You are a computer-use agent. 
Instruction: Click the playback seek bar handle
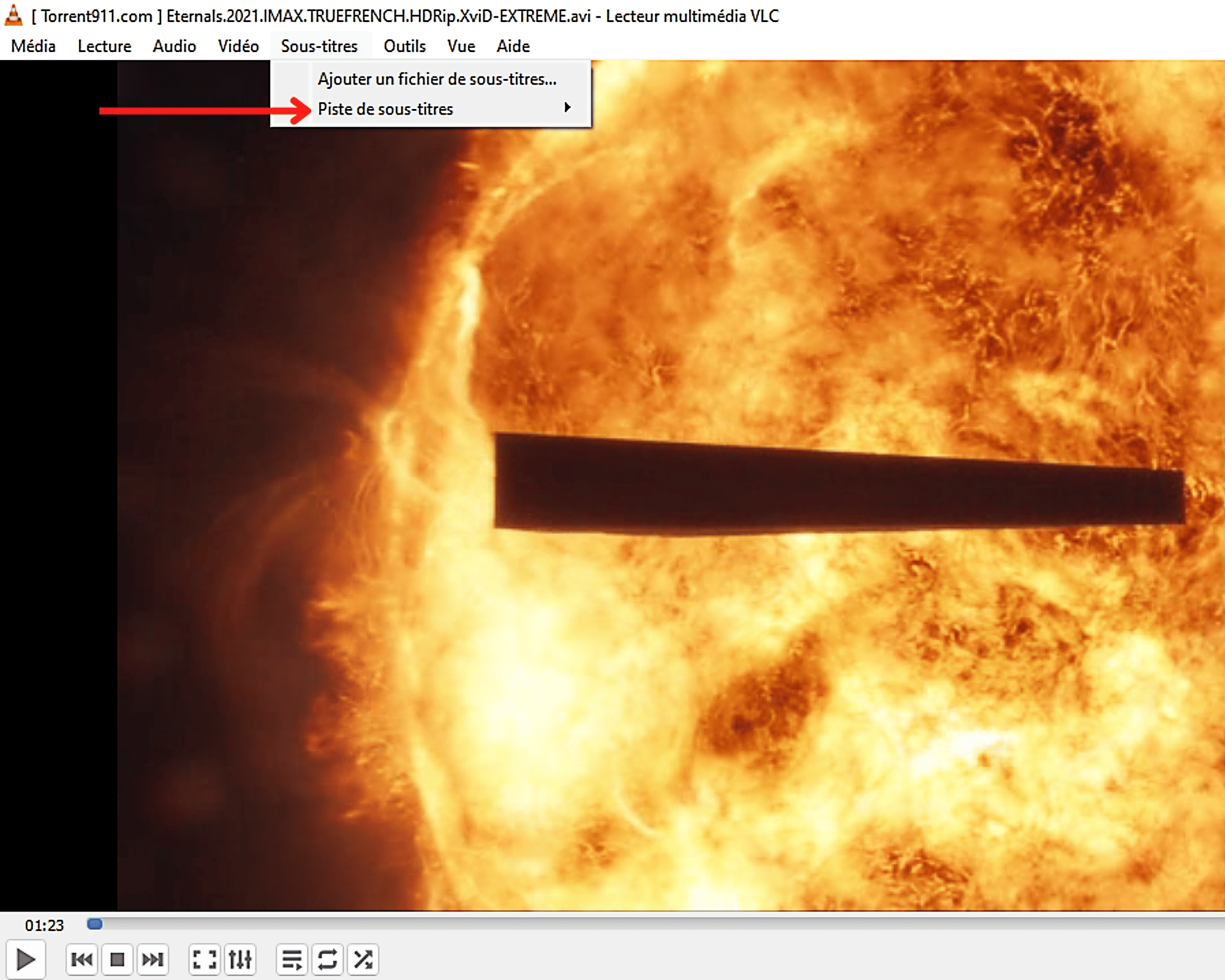[94, 924]
